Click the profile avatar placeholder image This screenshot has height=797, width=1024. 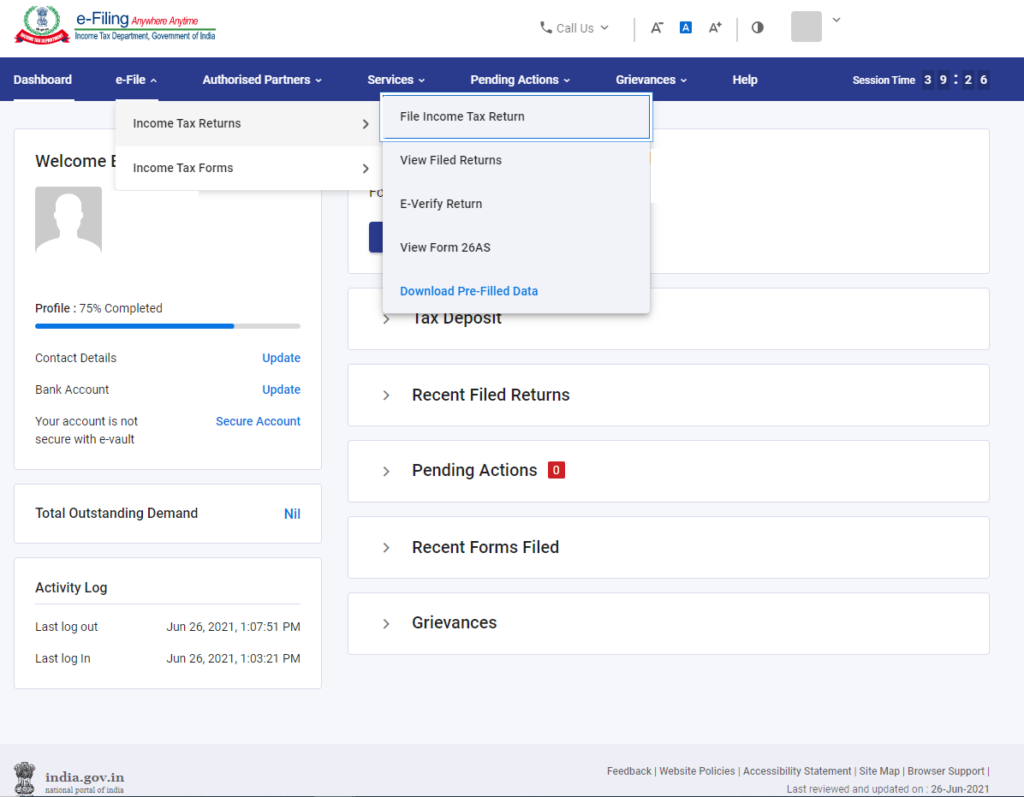67,219
